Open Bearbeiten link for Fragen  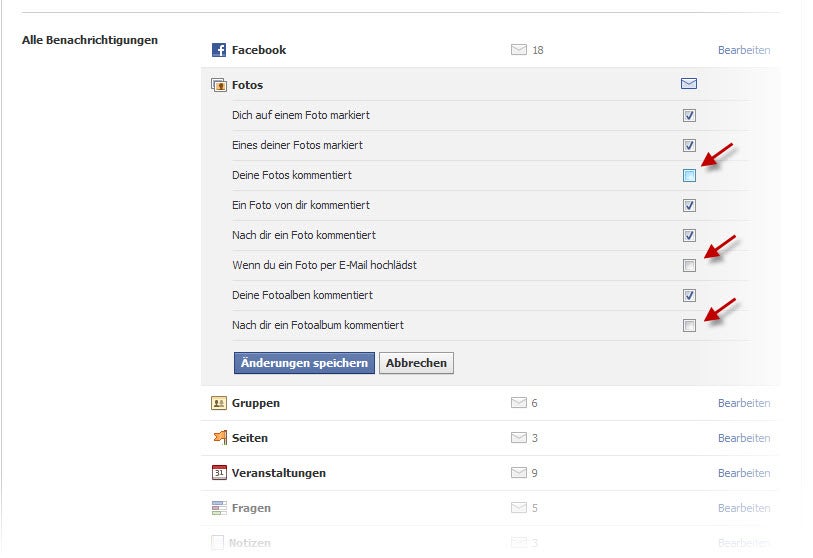[x=744, y=508]
